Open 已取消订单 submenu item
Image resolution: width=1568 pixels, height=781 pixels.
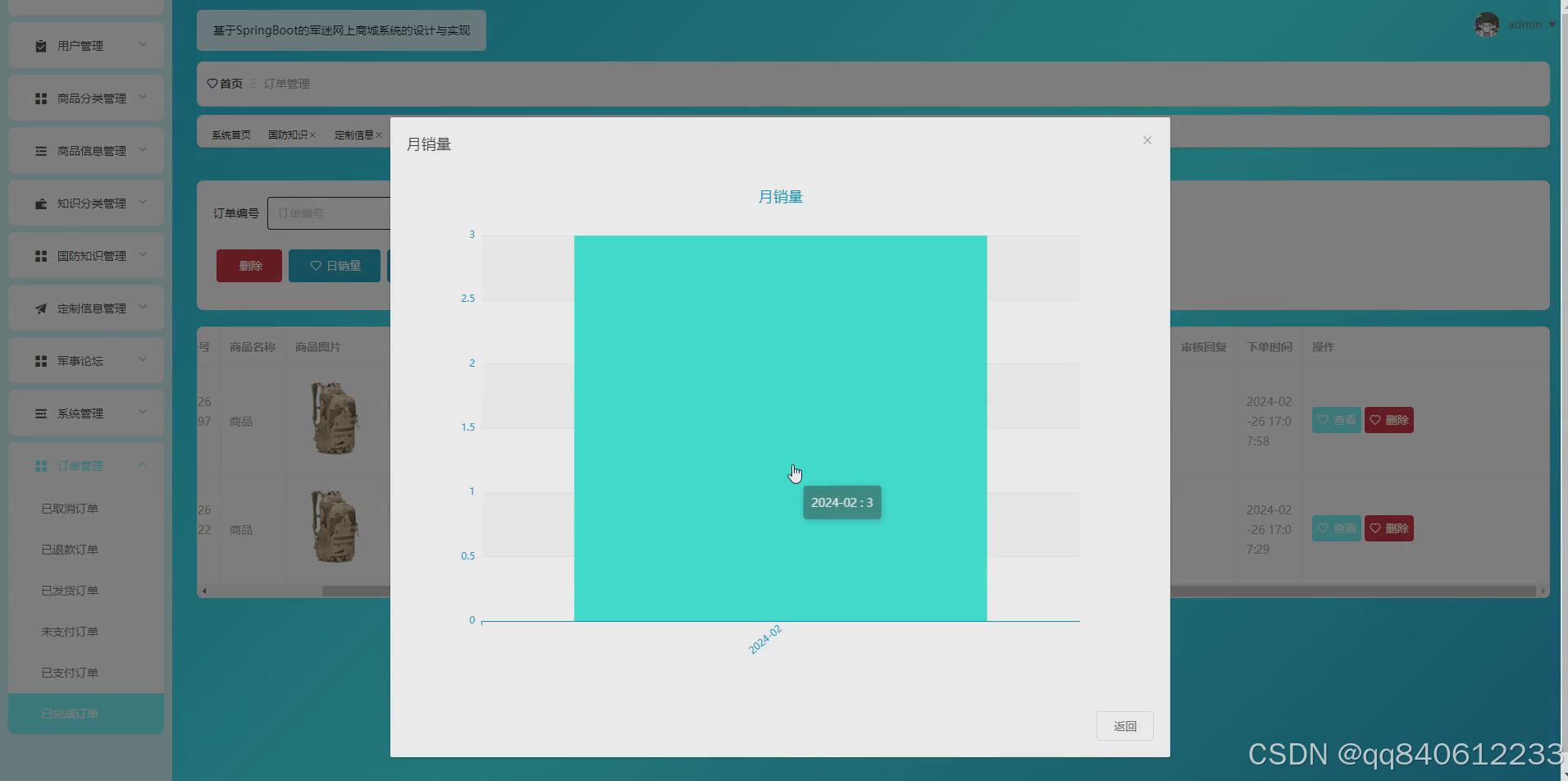click(86, 509)
